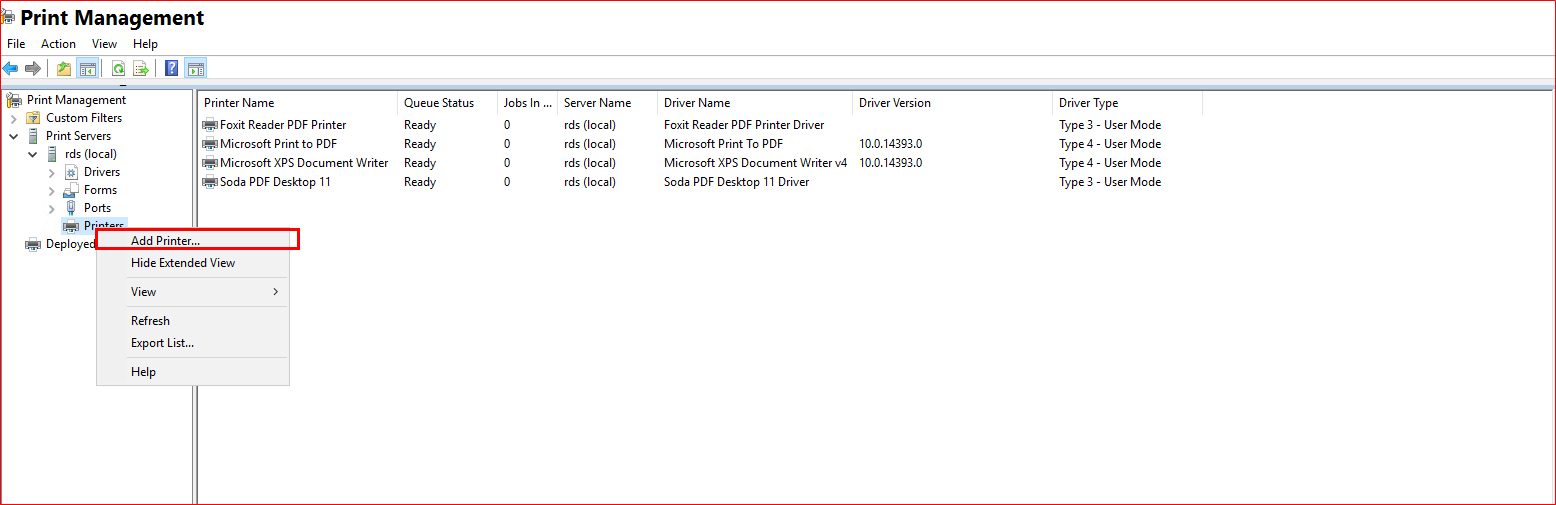The width and height of the screenshot is (1556, 505).
Task: Choose Add Printer... from the context menu
Action: click(193, 241)
